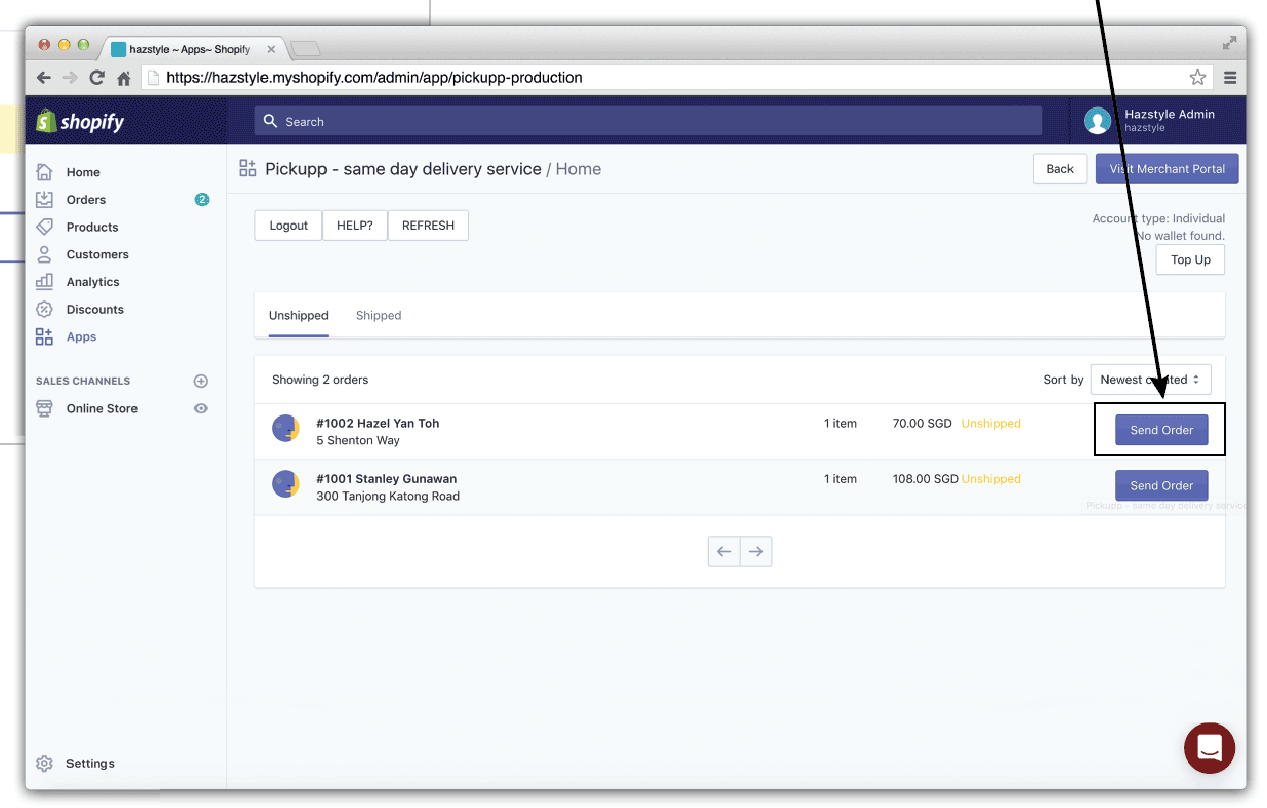Image resolution: width=1267 pixels, height=808 pixels.
Task: Open Products in the sidebar
Action: point(92,227)
